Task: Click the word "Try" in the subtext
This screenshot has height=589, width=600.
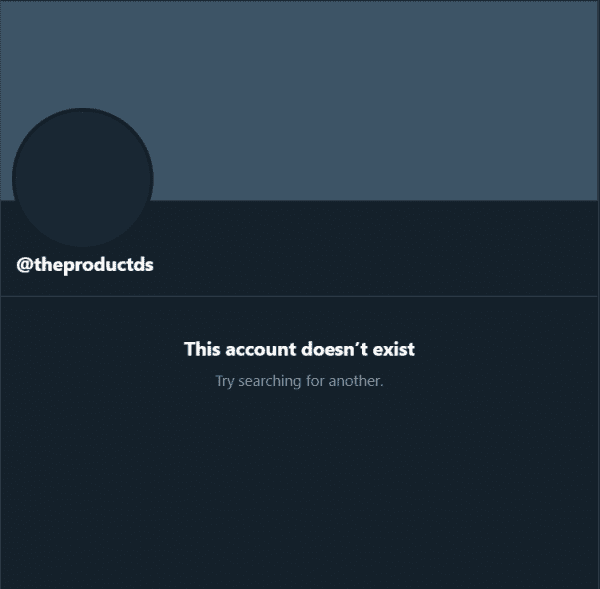Action: point(224,382)
